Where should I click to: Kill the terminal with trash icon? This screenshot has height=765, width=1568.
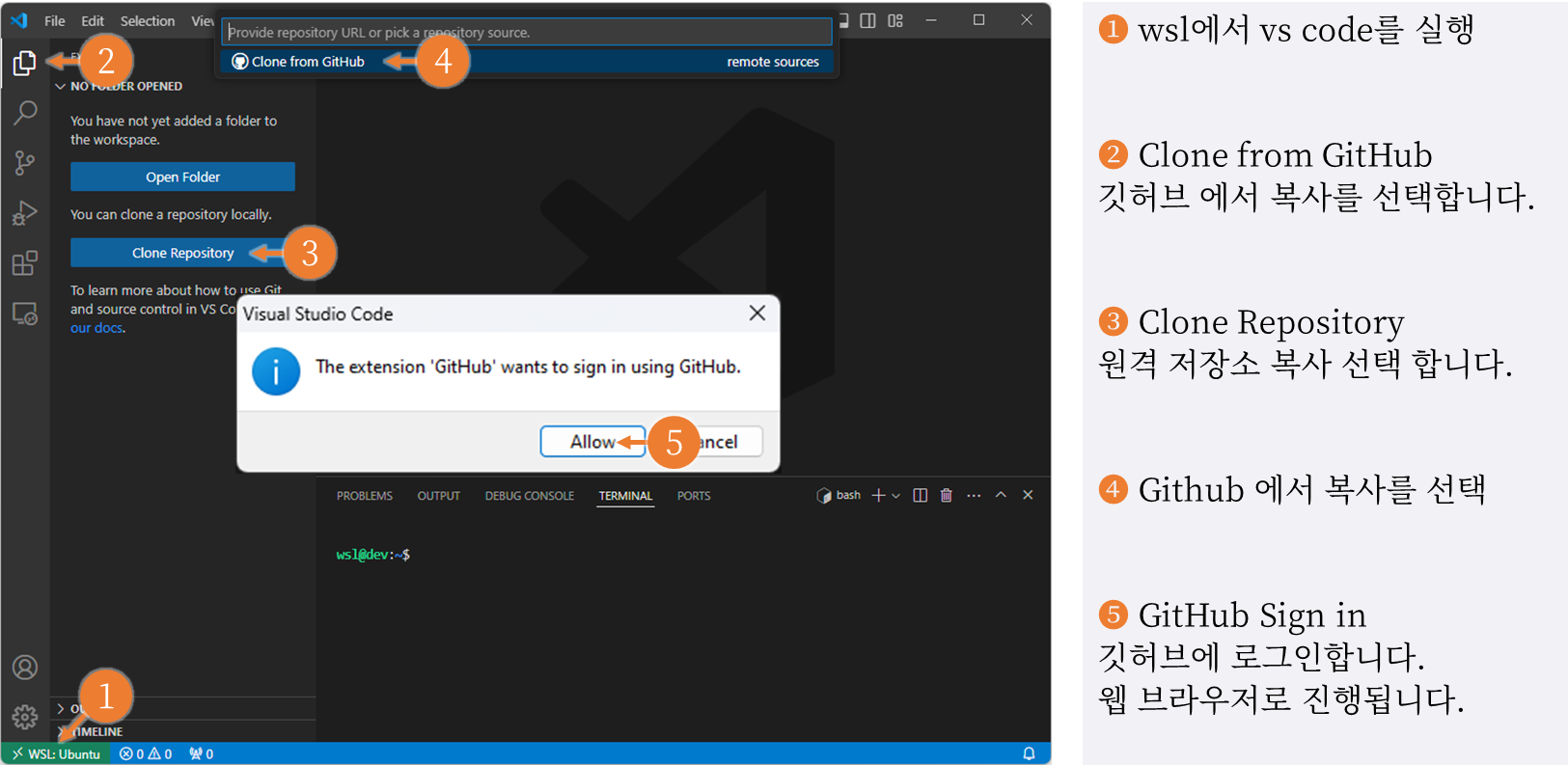[947, 495]
